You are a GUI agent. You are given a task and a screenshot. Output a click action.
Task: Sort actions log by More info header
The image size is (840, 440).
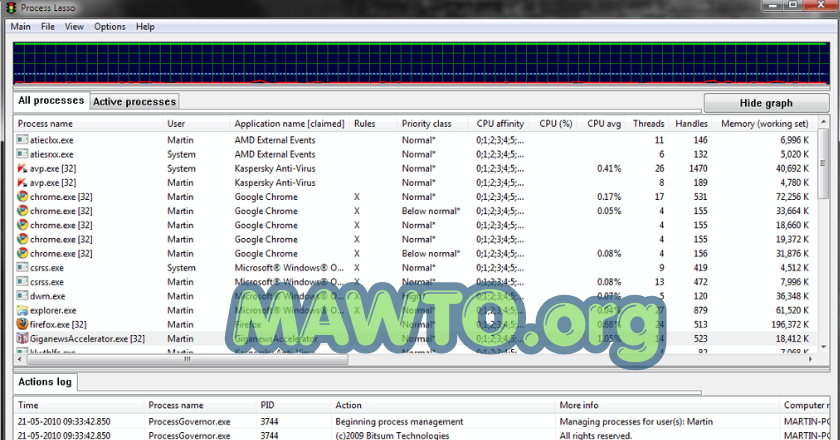coord(667,405)
